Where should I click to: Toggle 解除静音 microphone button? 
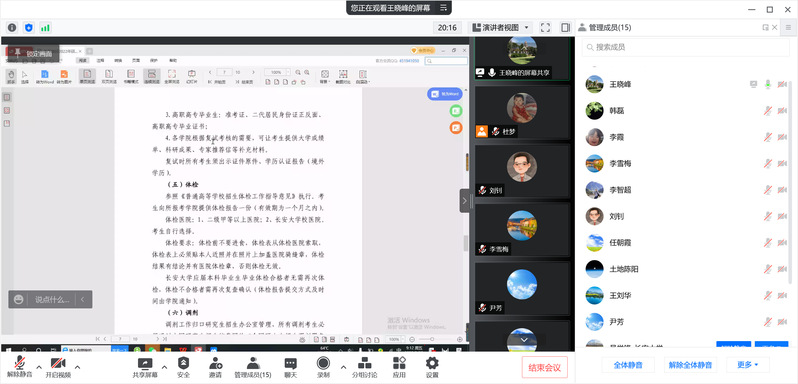point(20,367)
